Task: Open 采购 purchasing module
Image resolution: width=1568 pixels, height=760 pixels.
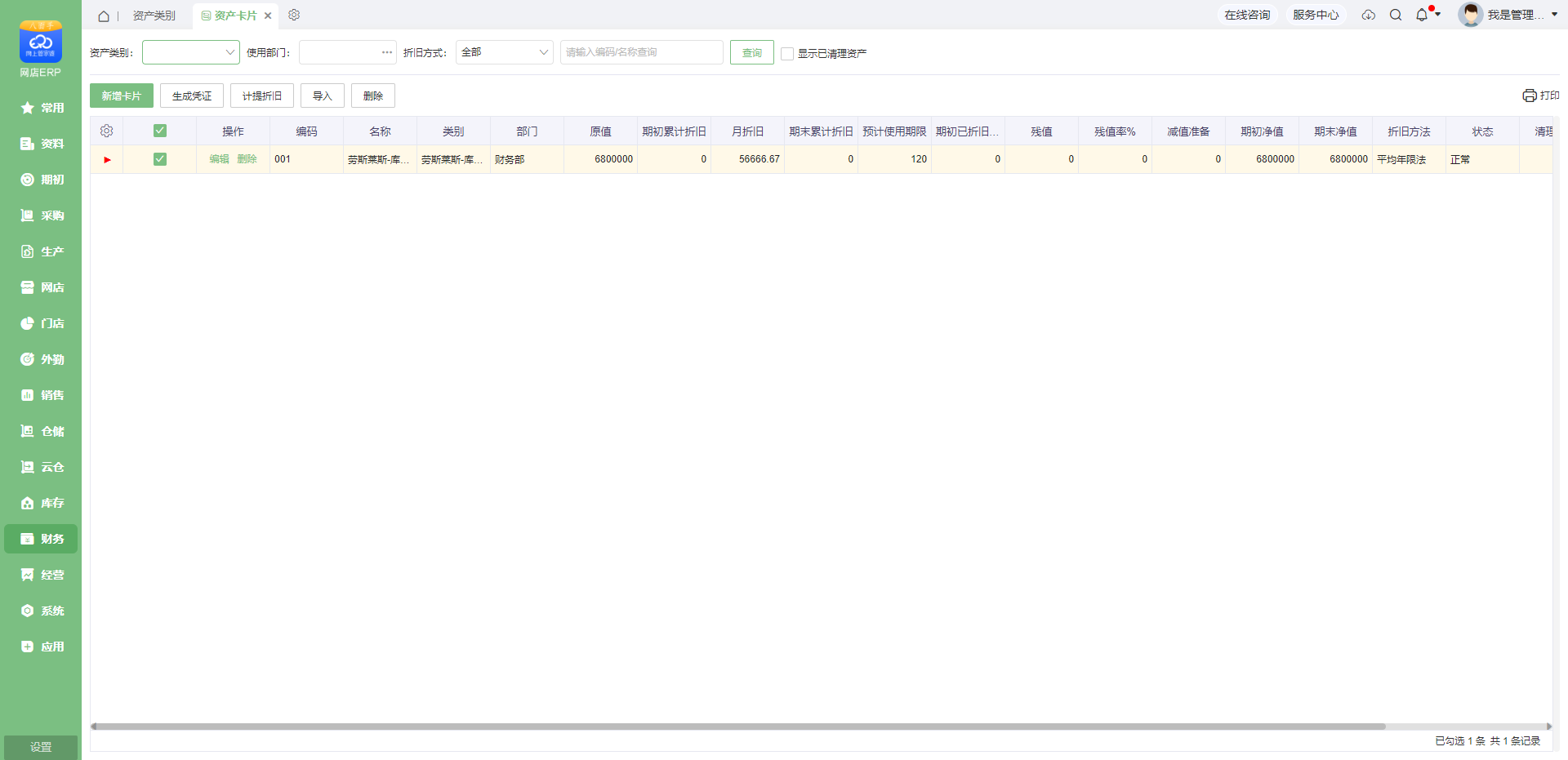Action: click(x=41, y=216)
